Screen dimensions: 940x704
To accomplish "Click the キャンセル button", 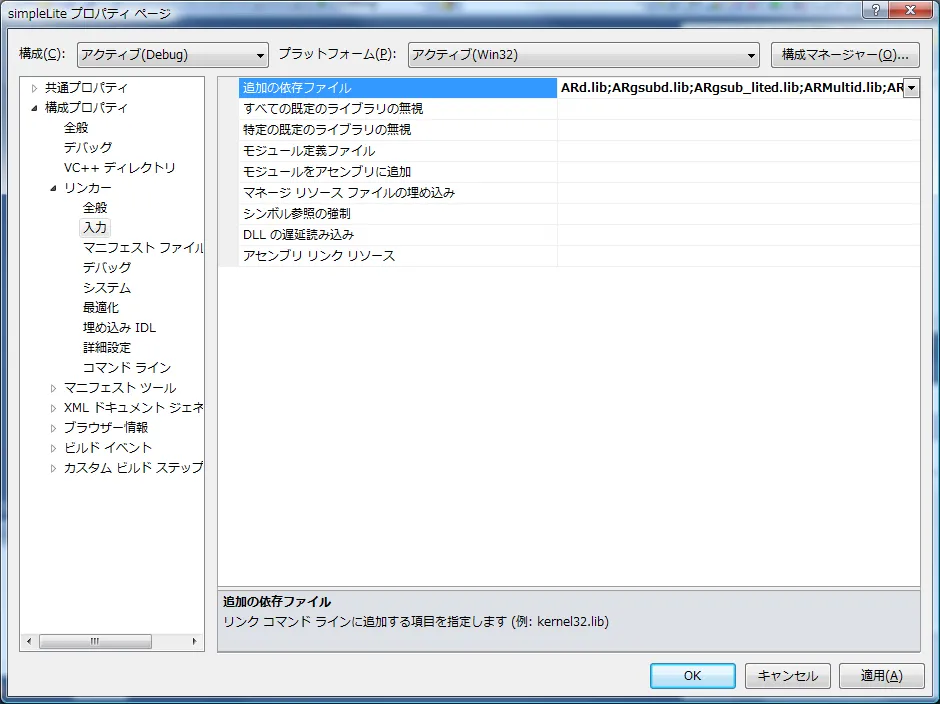I will tap(787, 676).
